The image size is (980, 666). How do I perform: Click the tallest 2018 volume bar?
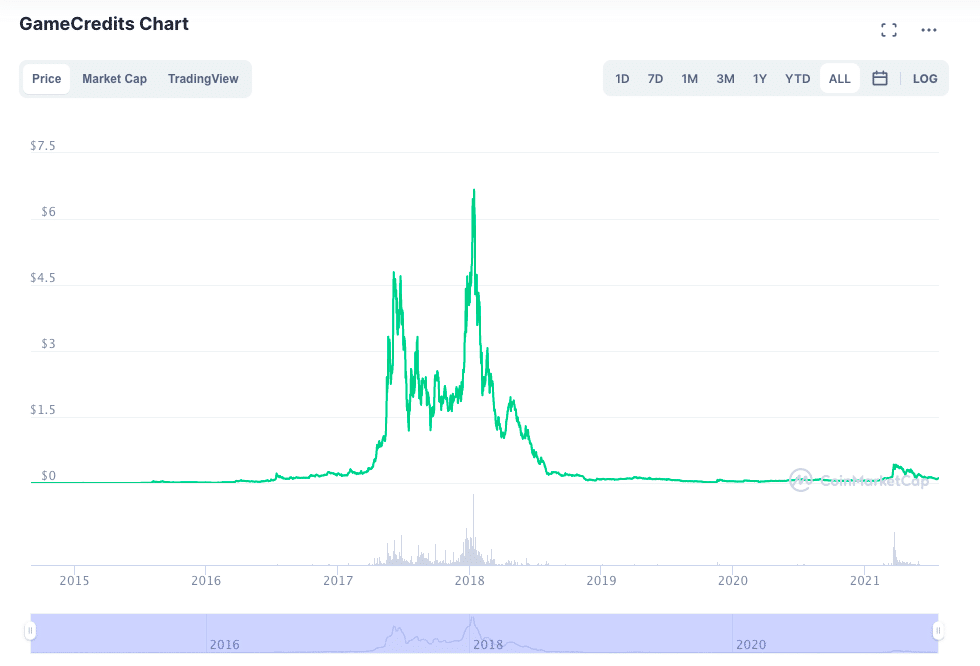(x=473, y=530)
